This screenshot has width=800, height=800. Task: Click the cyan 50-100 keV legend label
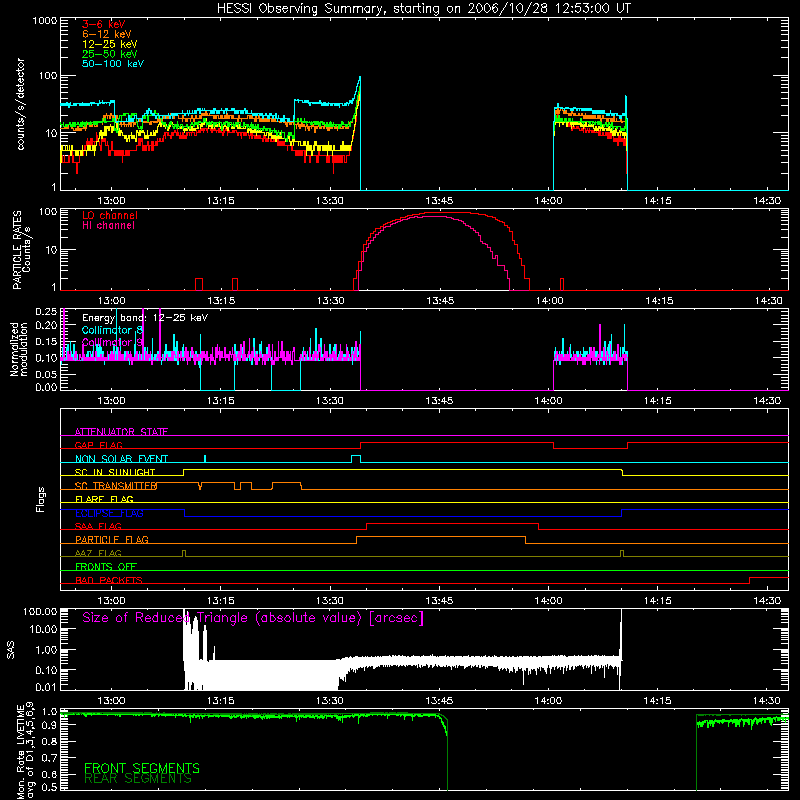(x=113, y=64)
